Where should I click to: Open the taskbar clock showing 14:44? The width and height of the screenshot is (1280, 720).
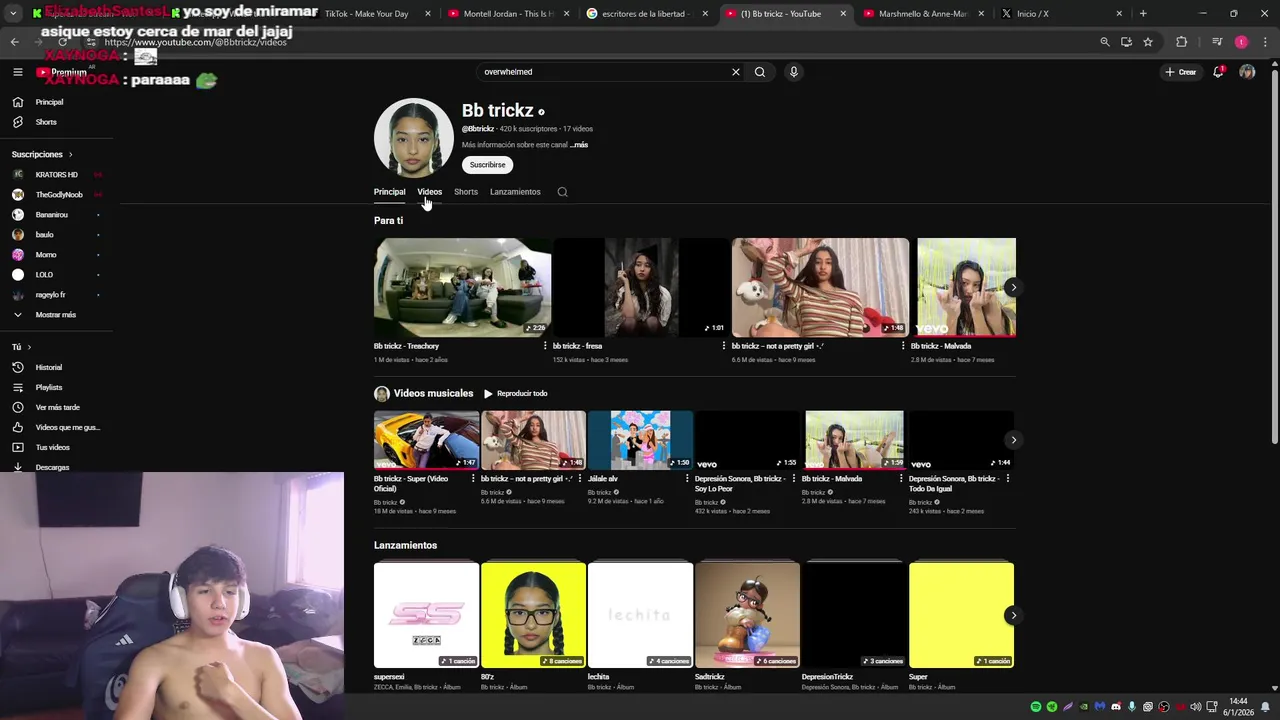[x=1238, y=707]
